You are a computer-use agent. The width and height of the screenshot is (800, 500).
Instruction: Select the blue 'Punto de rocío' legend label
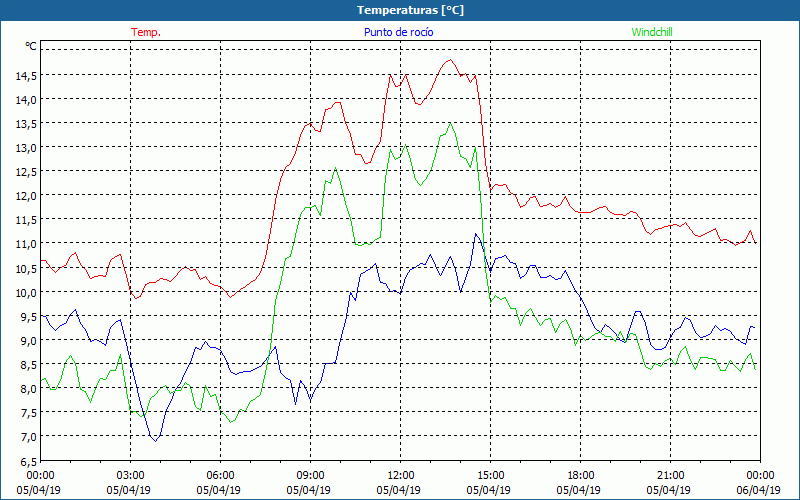point(398,32)
